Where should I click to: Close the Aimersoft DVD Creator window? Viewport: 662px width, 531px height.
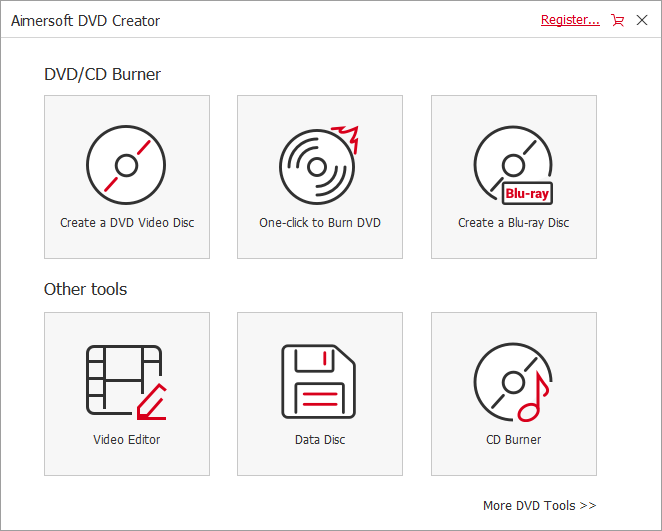(642, 20)
